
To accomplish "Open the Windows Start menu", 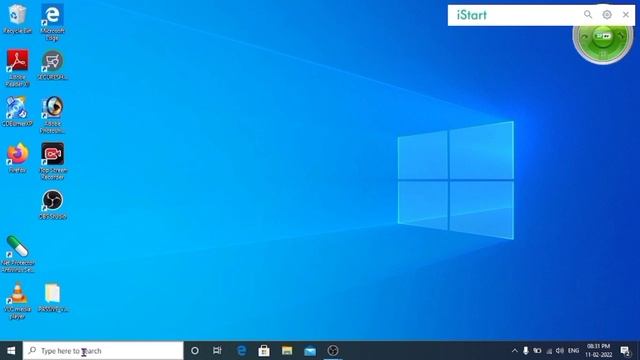I will tap(11, 351).
